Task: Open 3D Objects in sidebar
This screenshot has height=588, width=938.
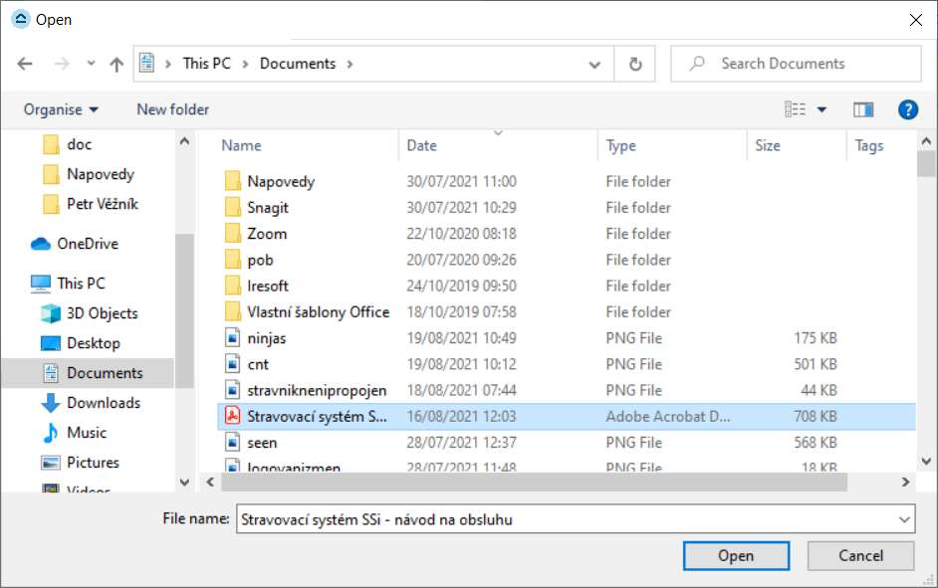Action: [89, 313]
